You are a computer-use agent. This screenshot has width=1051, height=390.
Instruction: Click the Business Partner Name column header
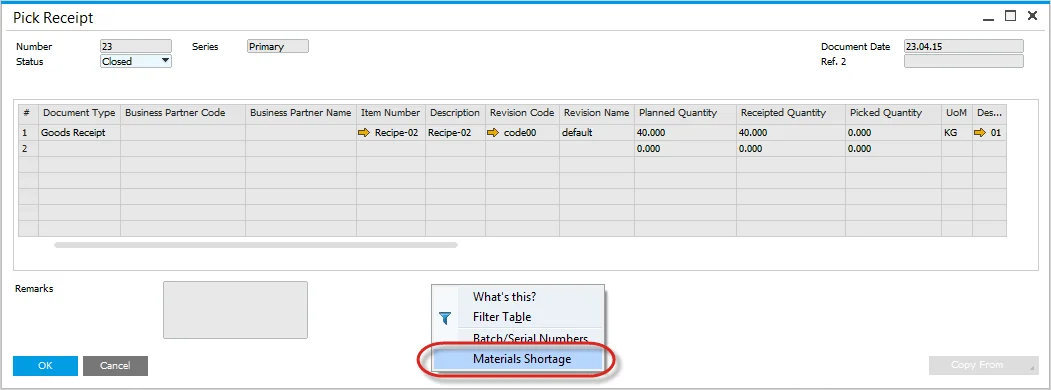click(x=301, y=113)
